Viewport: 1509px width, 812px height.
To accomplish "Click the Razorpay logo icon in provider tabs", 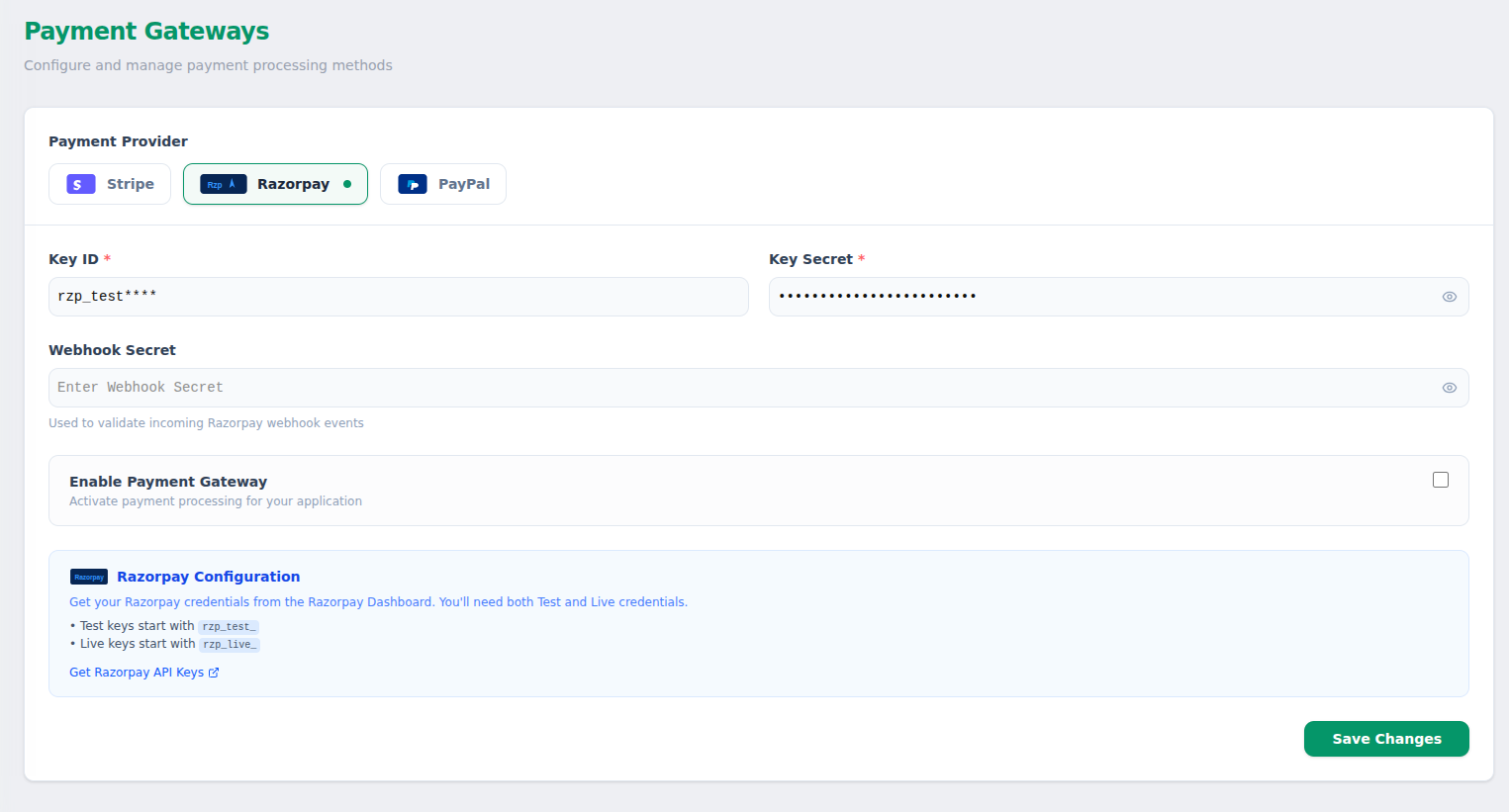I will tap(224, 184).
